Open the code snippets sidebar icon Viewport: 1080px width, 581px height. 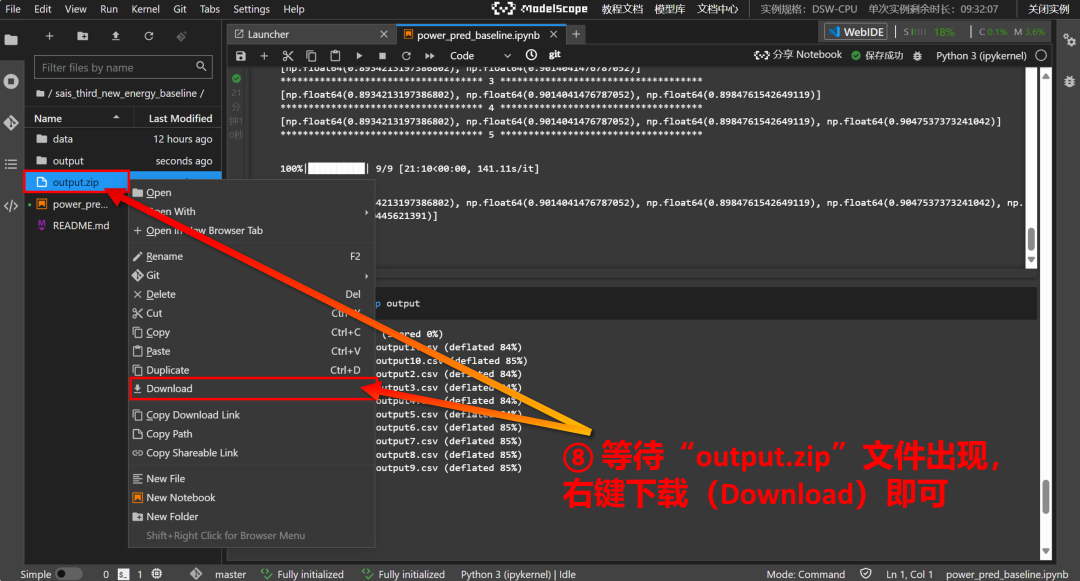click(11, 205)
